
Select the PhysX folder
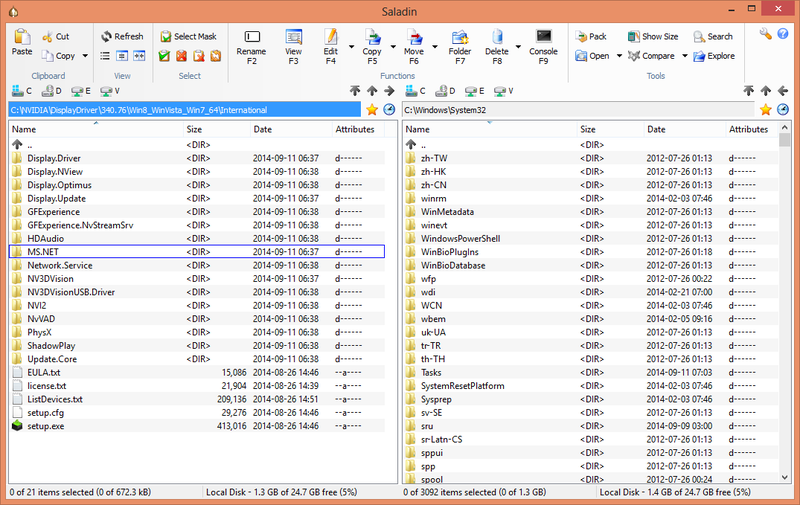[x=197, y=332]
